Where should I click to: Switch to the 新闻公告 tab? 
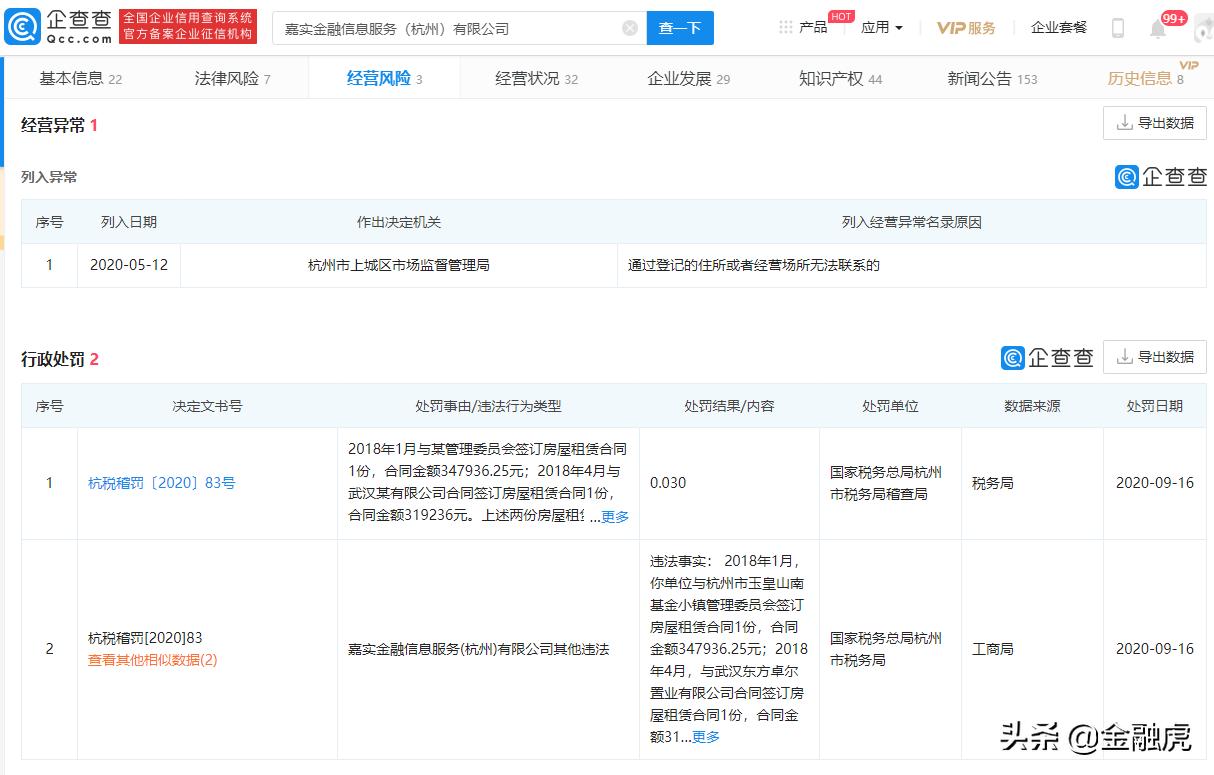[x=984, y=77]
